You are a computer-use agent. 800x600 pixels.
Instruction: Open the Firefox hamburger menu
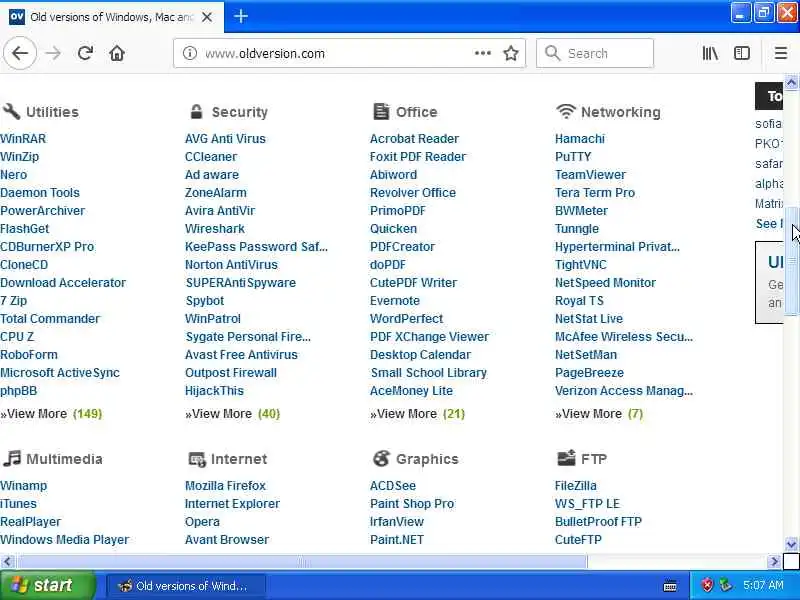[781, 53]
